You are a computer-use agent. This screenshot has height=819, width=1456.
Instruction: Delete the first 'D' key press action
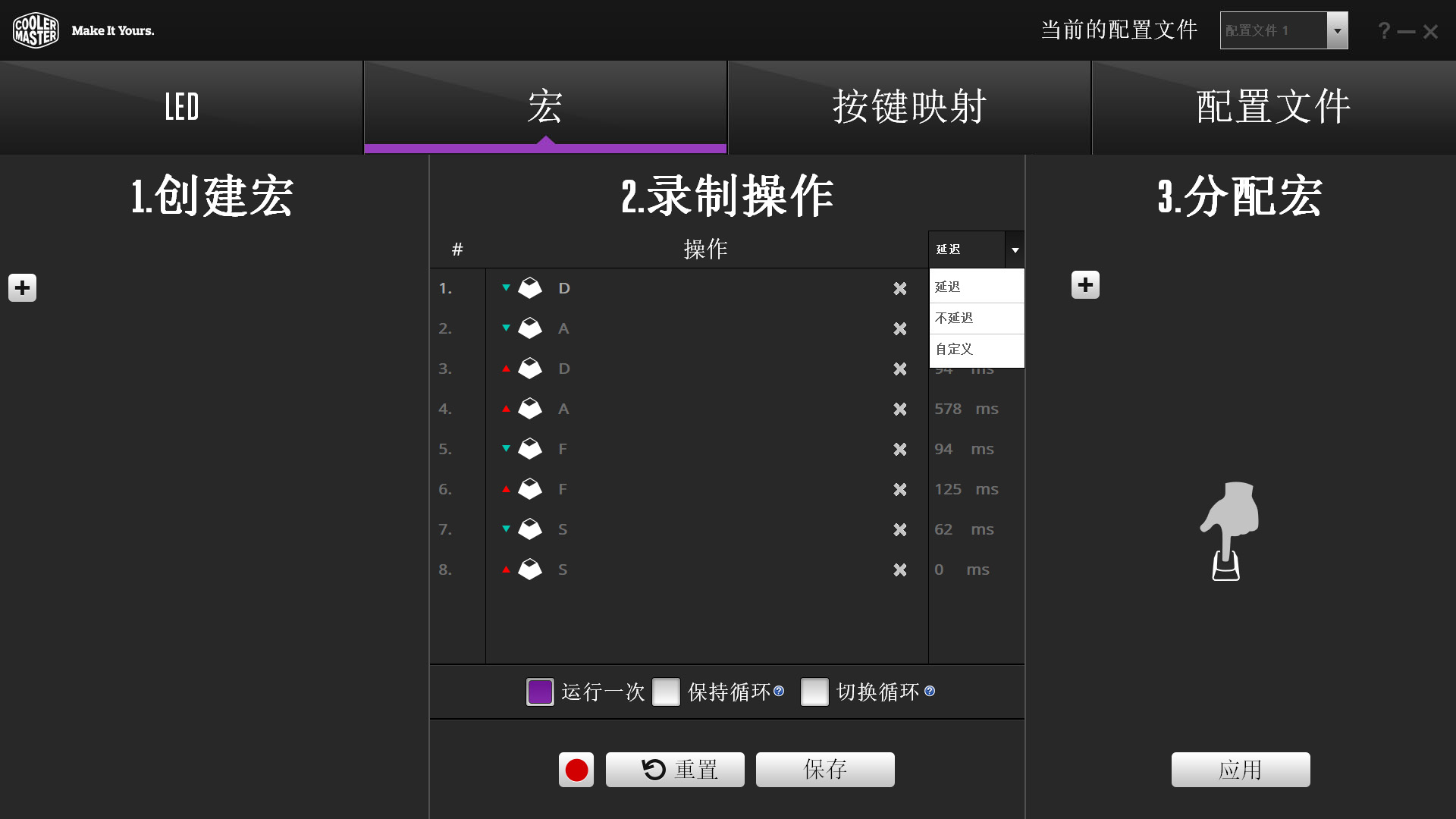point(900,289)
